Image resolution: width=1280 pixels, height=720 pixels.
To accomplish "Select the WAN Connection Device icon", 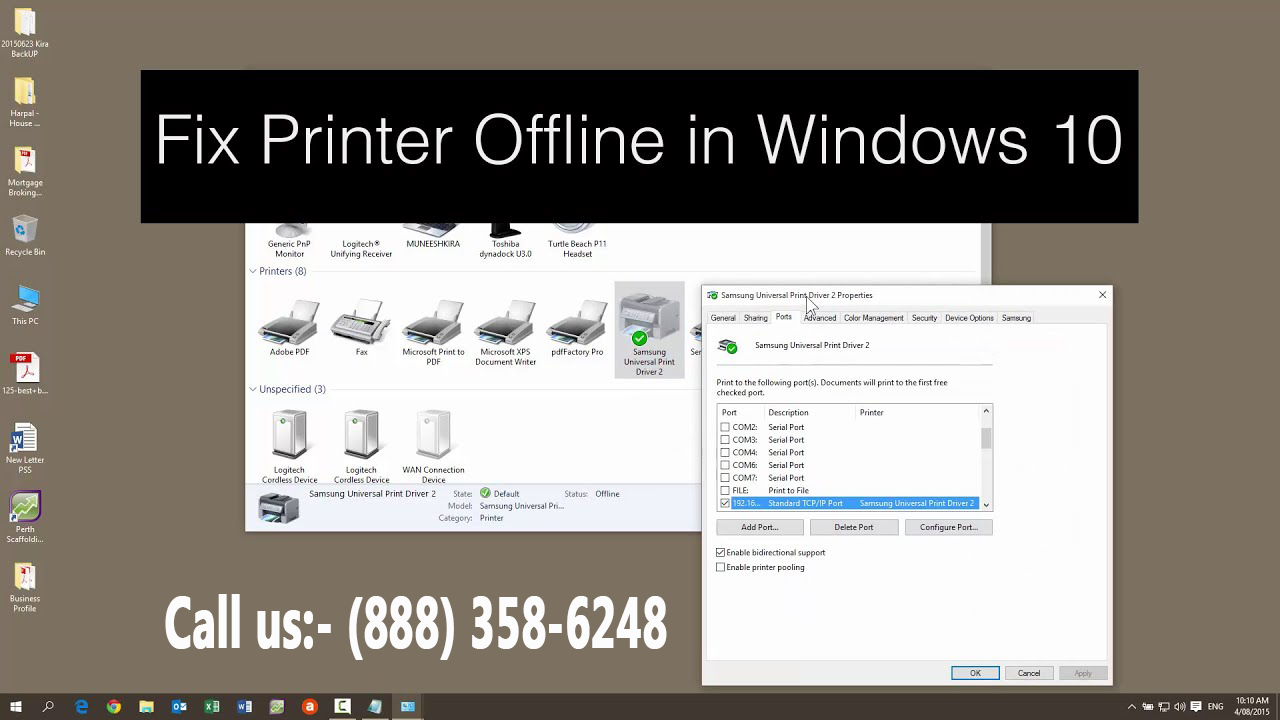I will point(433,446).
